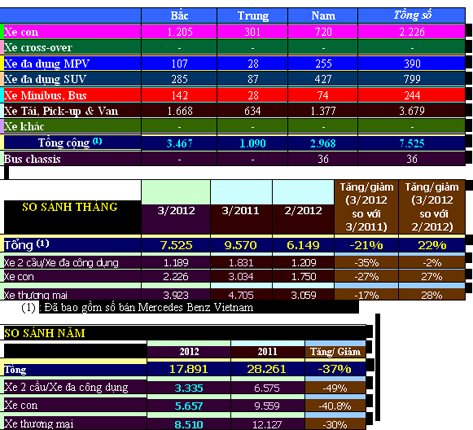
Task: Click the Tổng số column header
Action: point(412,16)
